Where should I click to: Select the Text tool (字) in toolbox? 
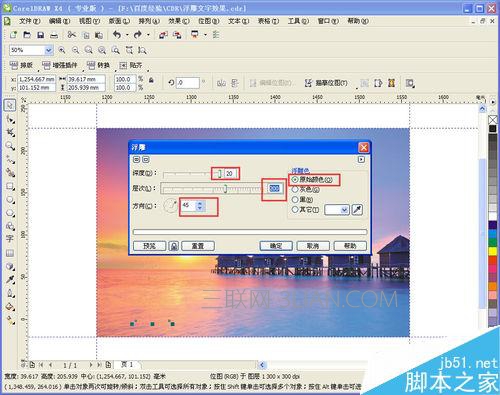10,239
